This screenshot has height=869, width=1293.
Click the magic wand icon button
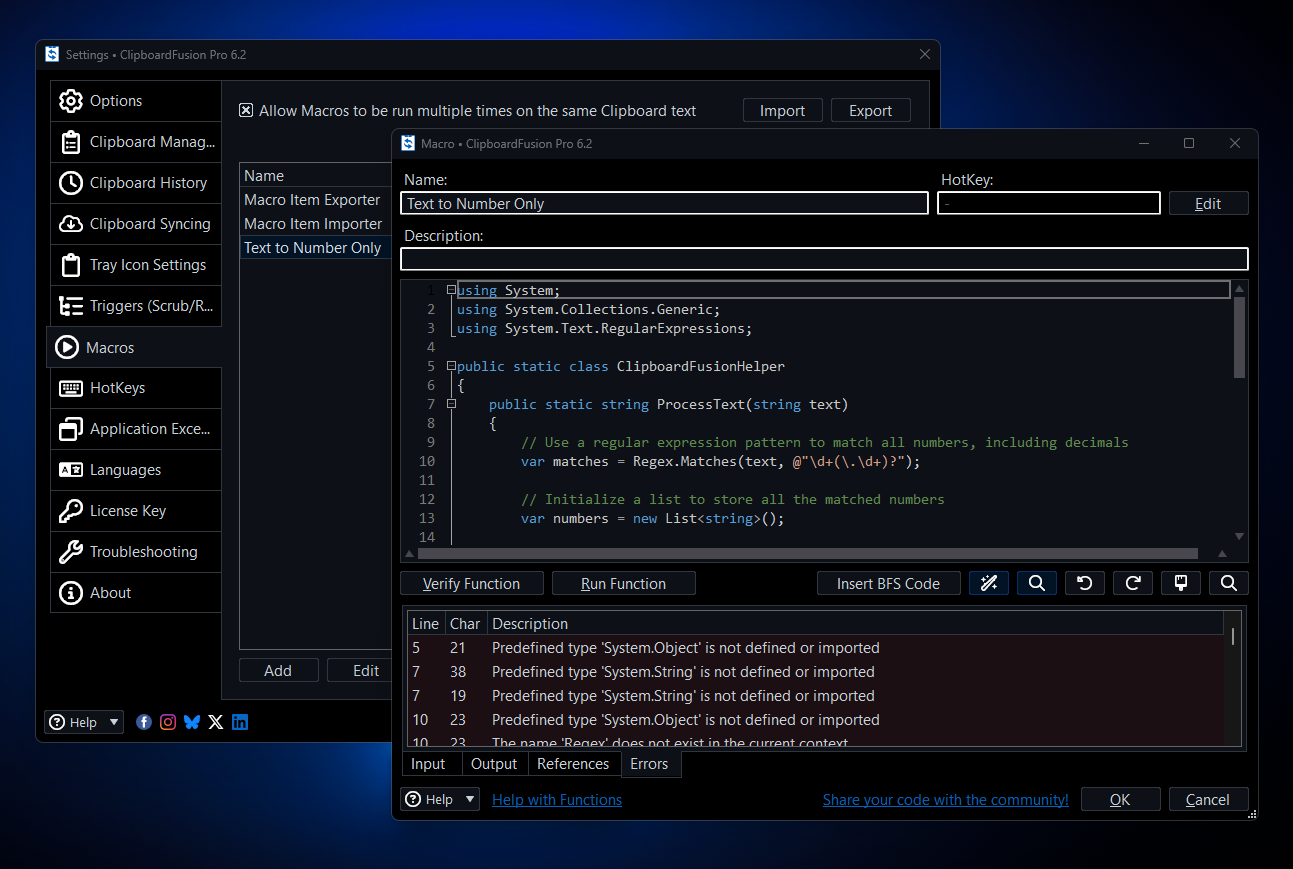[x=988, y=583]
